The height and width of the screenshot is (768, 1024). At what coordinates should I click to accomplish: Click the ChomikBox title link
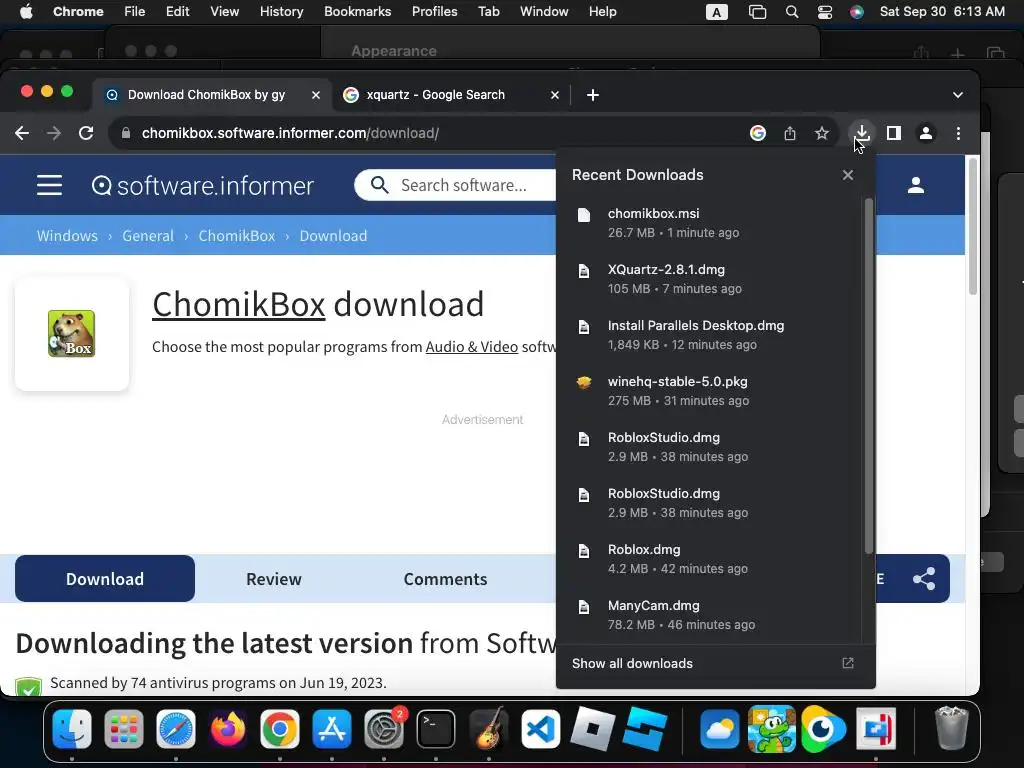tap(238, 304)
